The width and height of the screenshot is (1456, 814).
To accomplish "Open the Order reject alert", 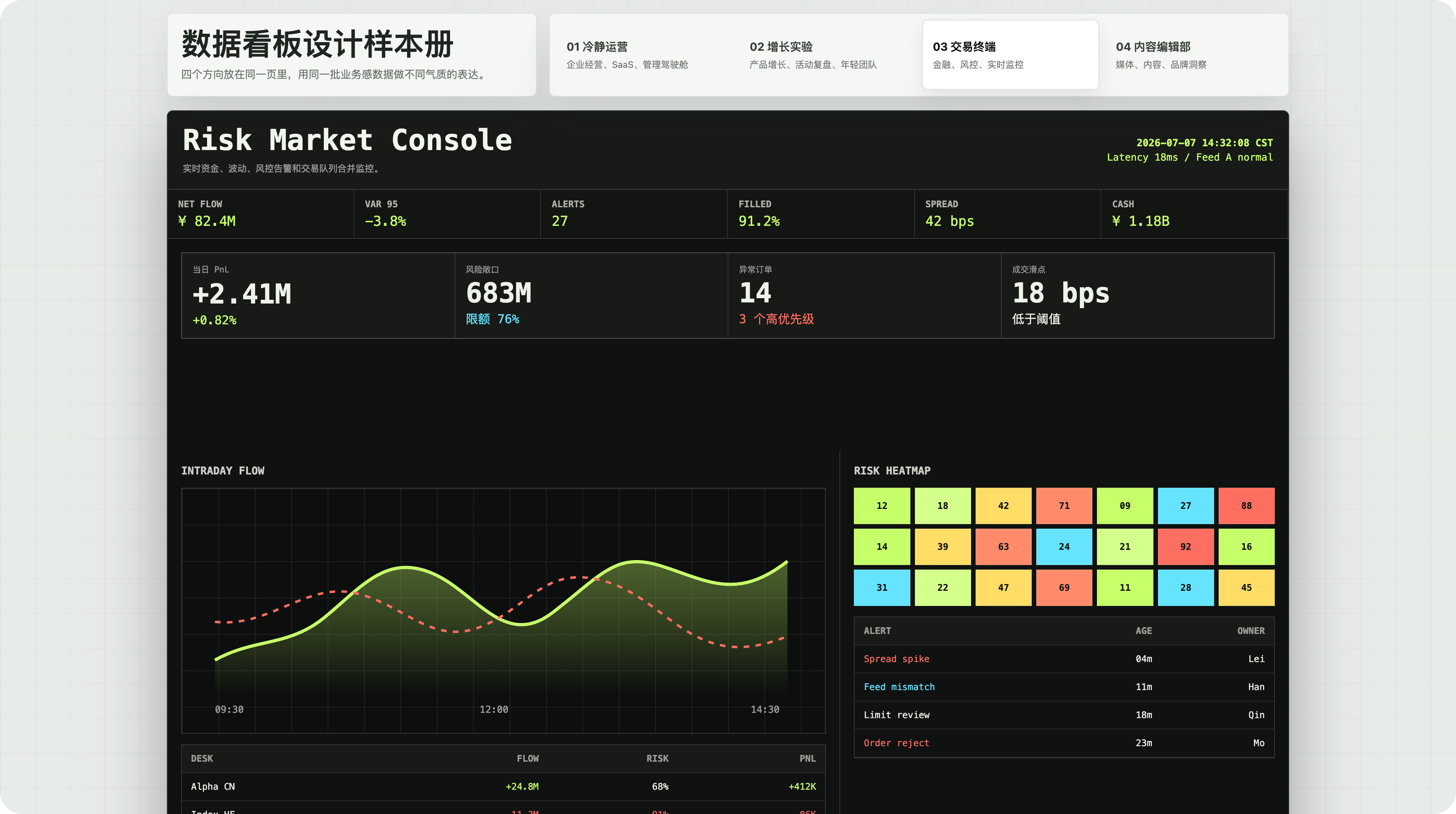I will tap(896, 743).
